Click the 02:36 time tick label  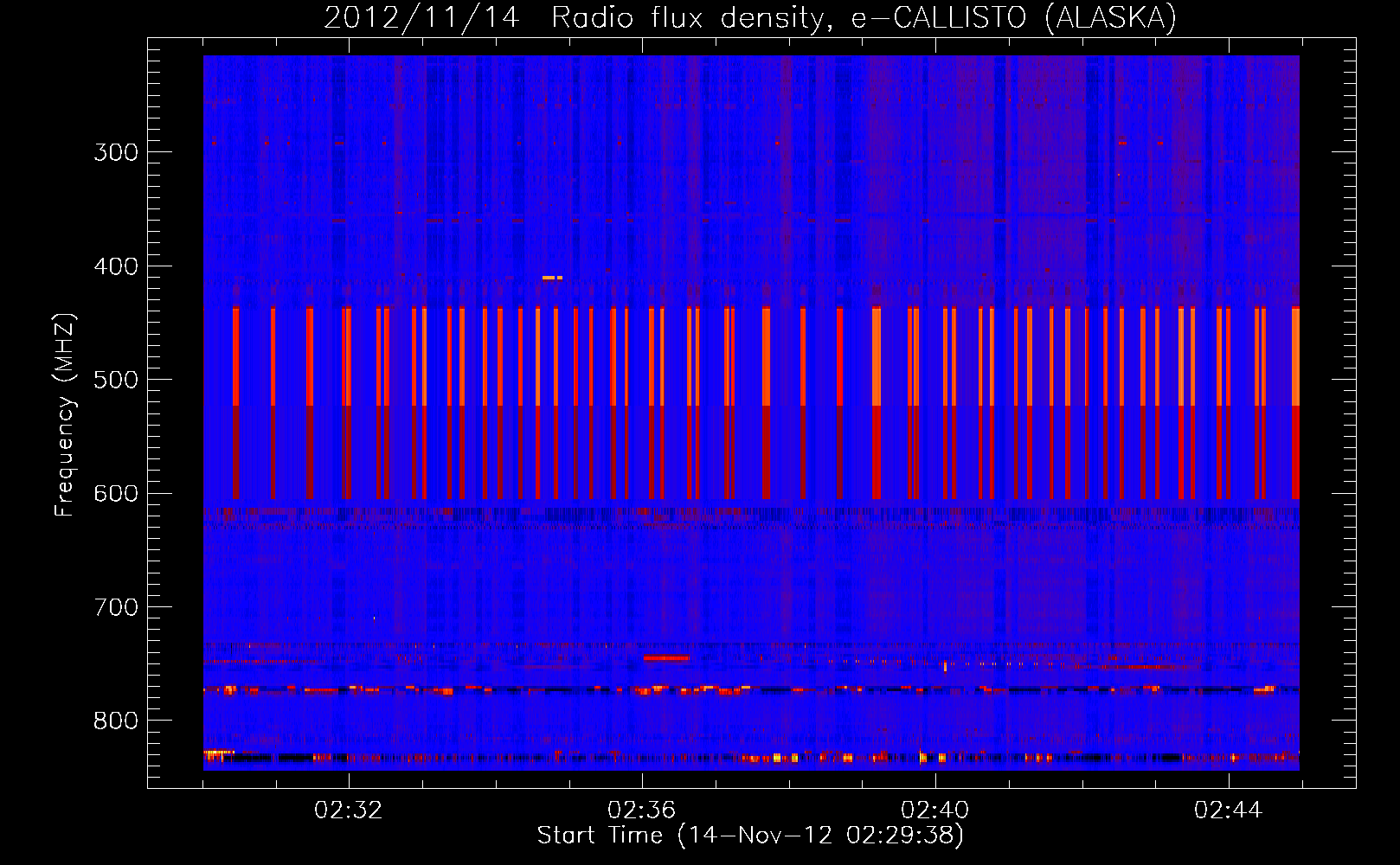click(x=642, y=811)
